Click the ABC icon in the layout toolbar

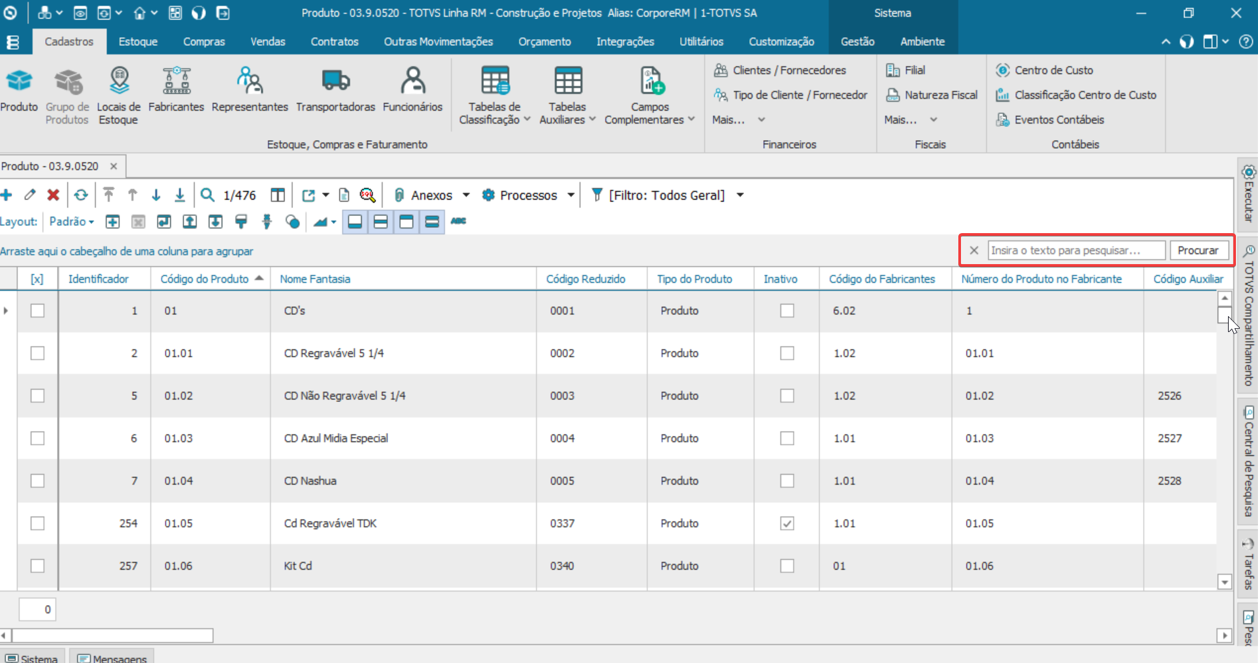point(458,221)
